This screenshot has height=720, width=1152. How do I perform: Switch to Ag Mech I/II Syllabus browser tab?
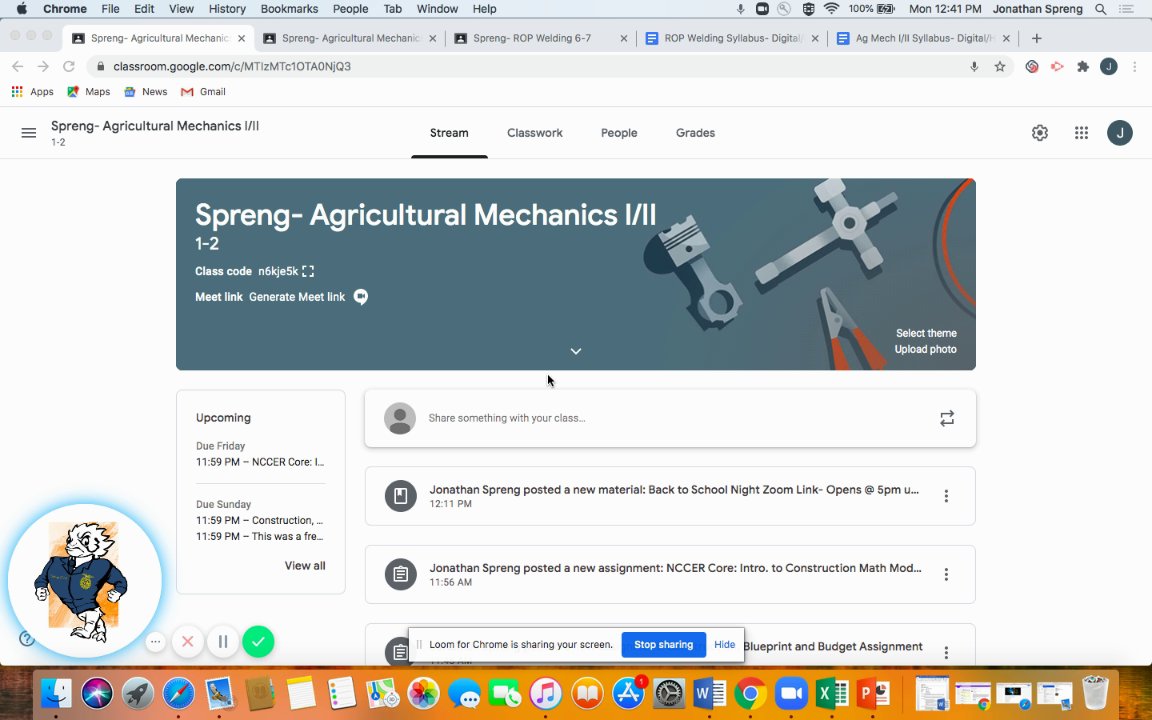[923, 38]
